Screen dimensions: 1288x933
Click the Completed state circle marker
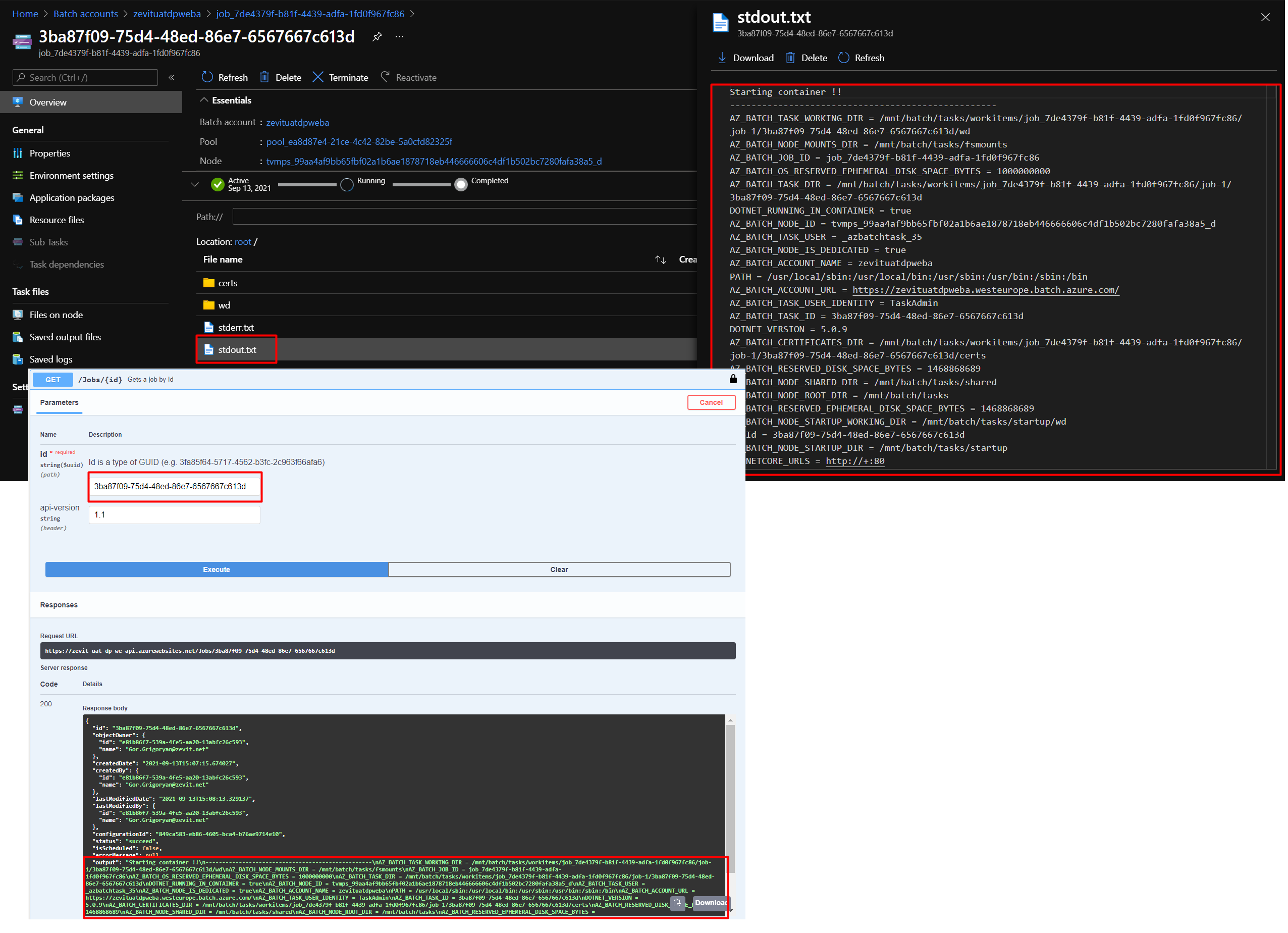click(x=462, y=185)
